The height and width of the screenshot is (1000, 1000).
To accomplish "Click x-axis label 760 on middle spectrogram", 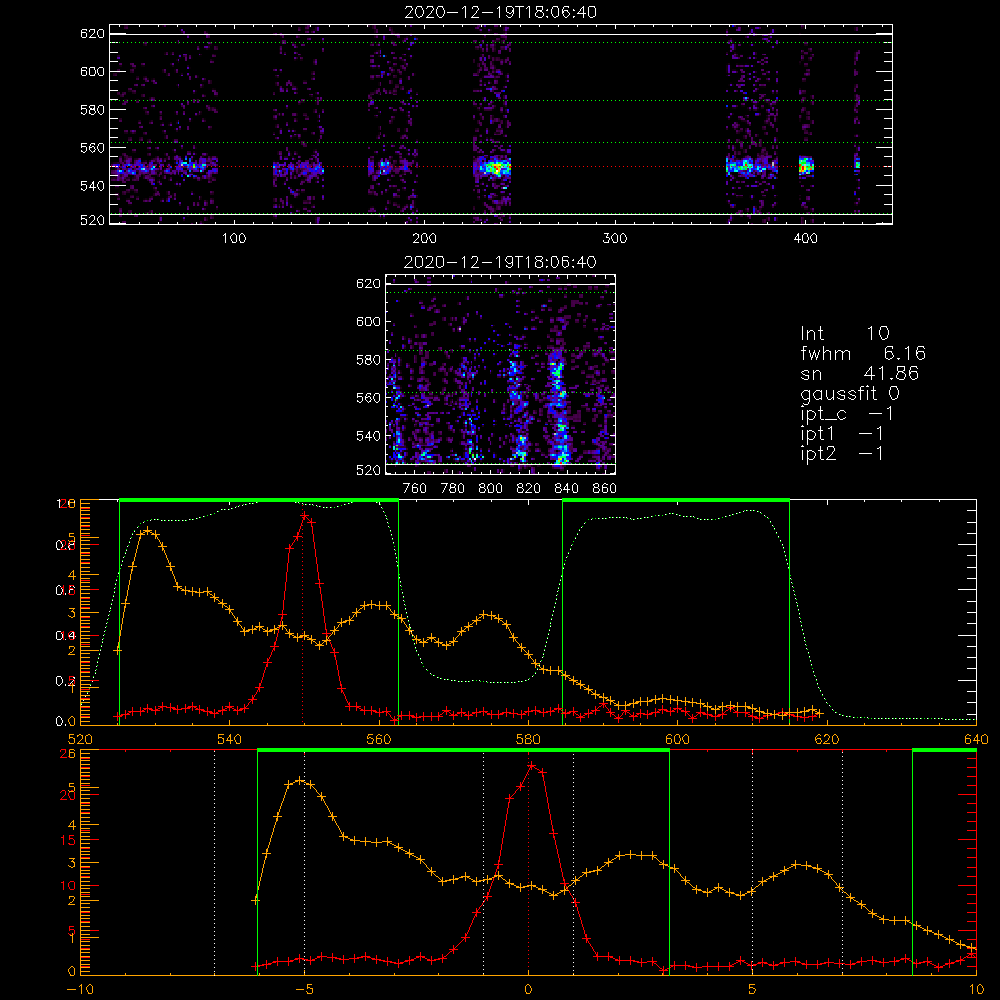I will coord(415,488).
